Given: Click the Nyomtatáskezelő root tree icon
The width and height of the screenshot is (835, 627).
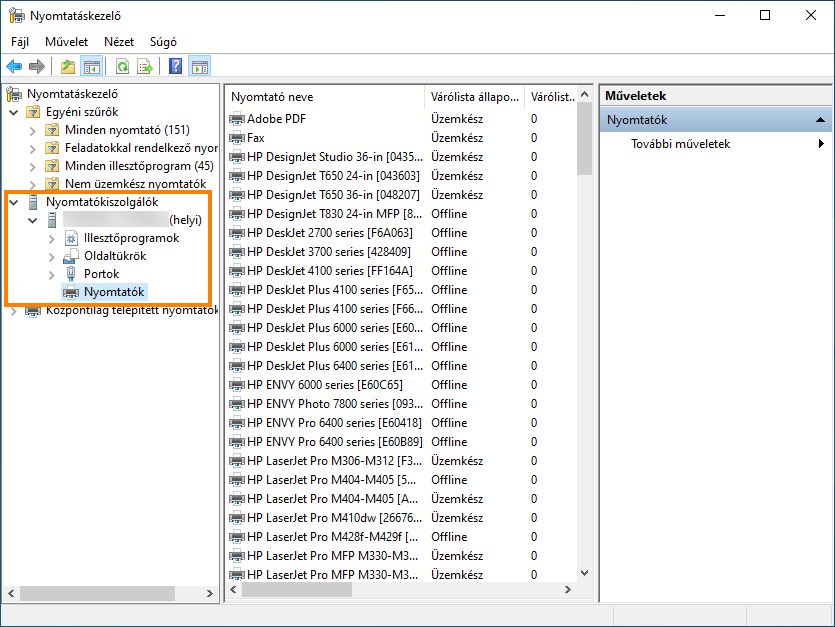Looking at the screenshot, I should coord(14,94).
